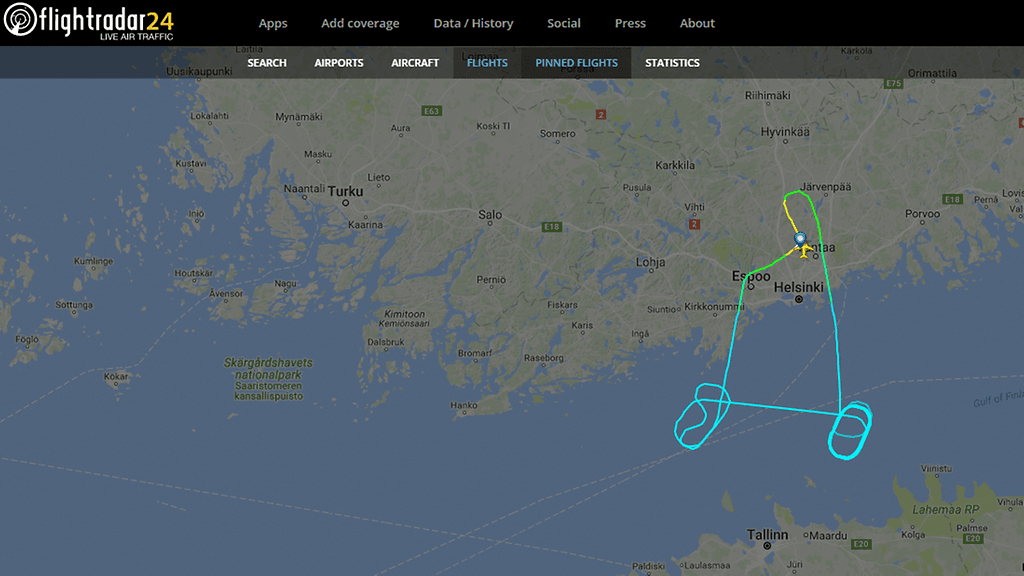
Task: Select the yellow airplane icon near Vantaa
Action: point(804,249)
